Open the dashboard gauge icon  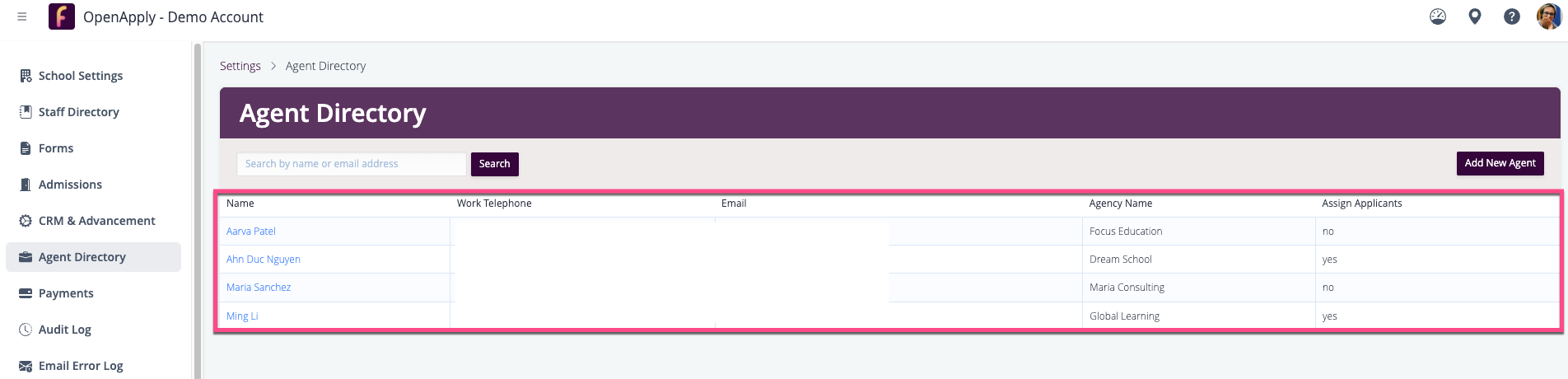click(x=1438, y=16)
